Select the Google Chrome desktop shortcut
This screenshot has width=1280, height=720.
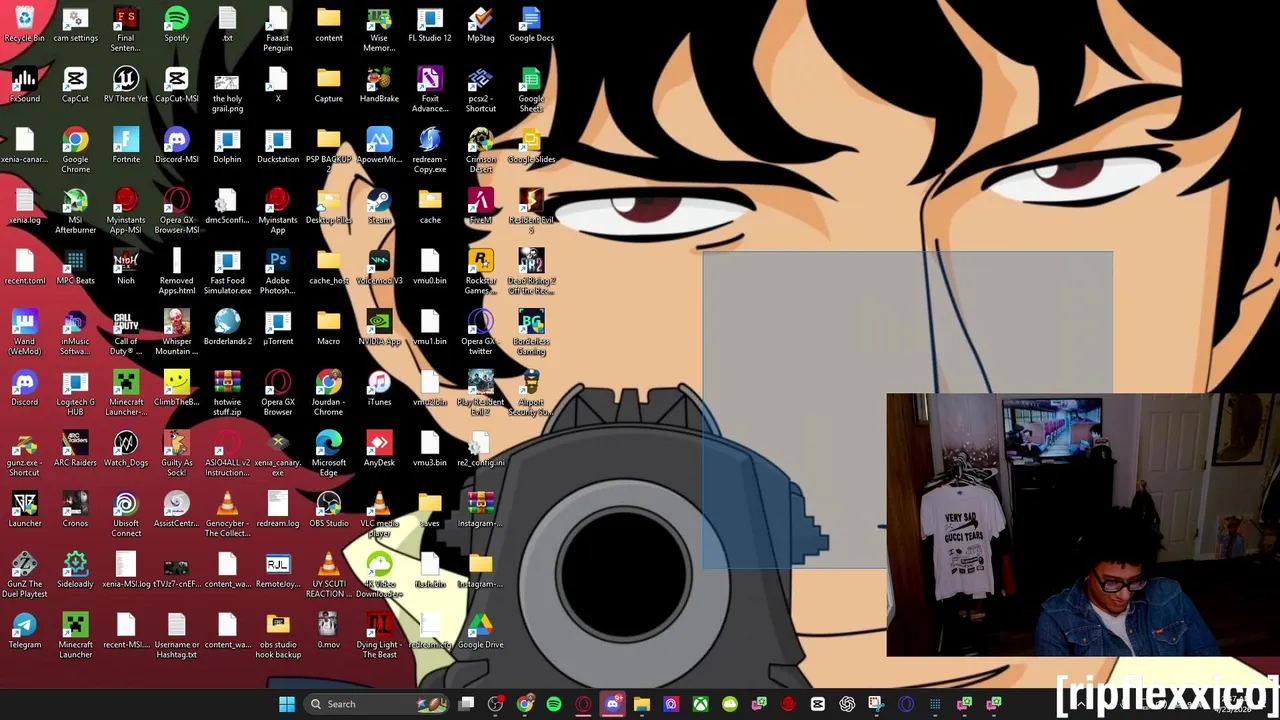point(75,151)
